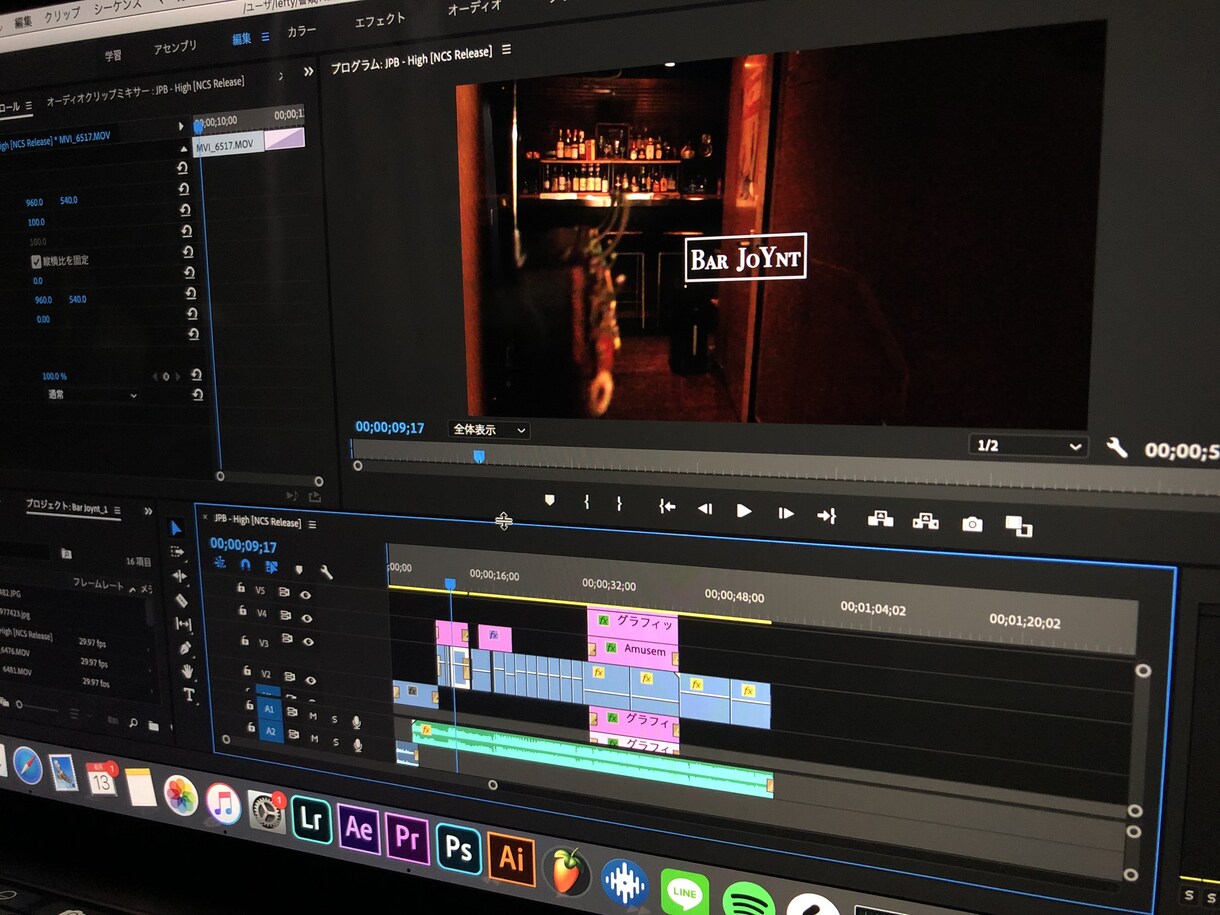Click the Step Forward one frame button
This screenshot has height=915, width=1220.
coord(786,513)
